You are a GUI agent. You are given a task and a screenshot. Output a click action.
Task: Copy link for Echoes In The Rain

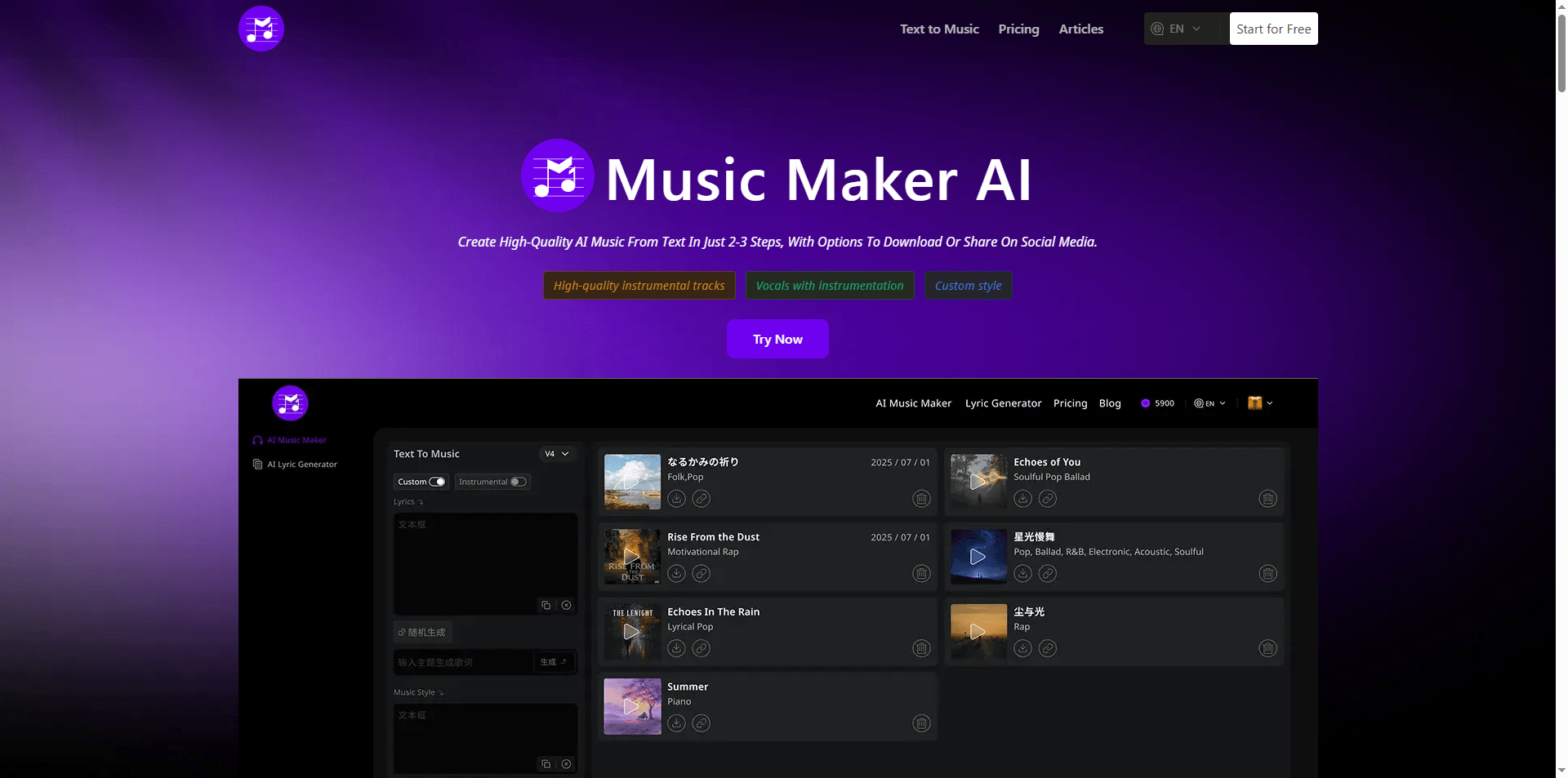[701, 648]
